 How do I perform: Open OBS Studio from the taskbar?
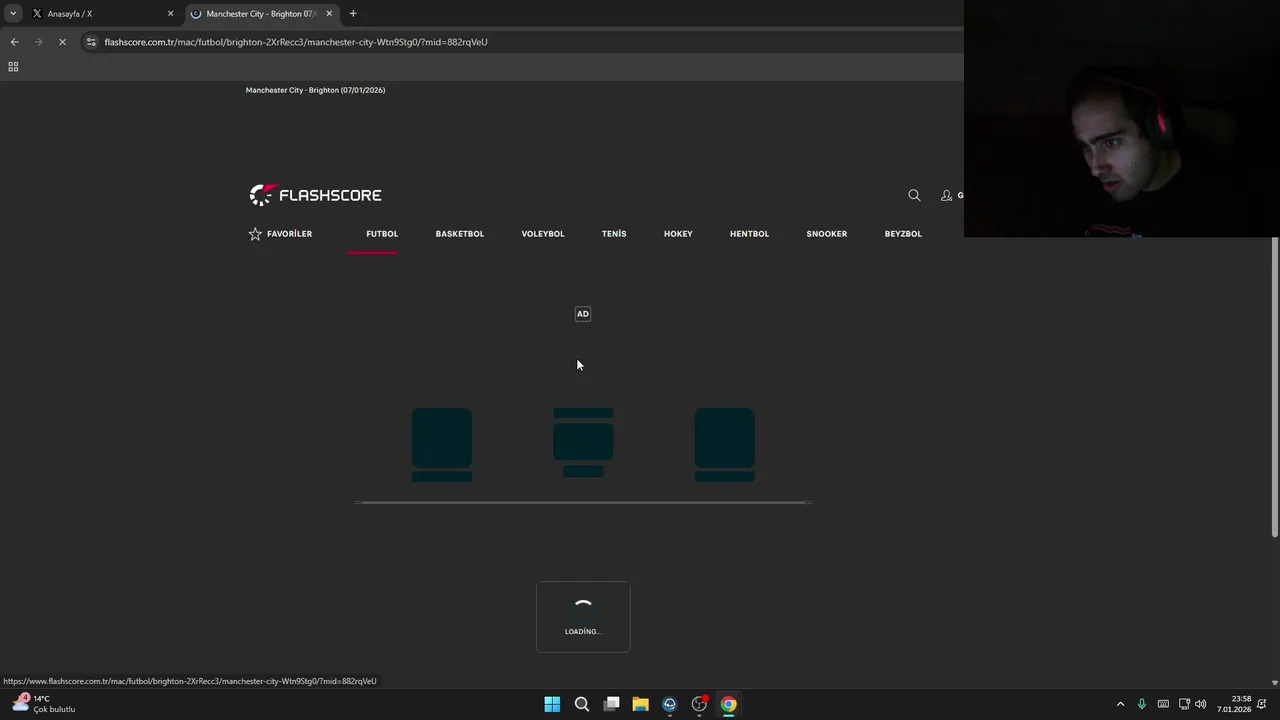coord(699,704)
